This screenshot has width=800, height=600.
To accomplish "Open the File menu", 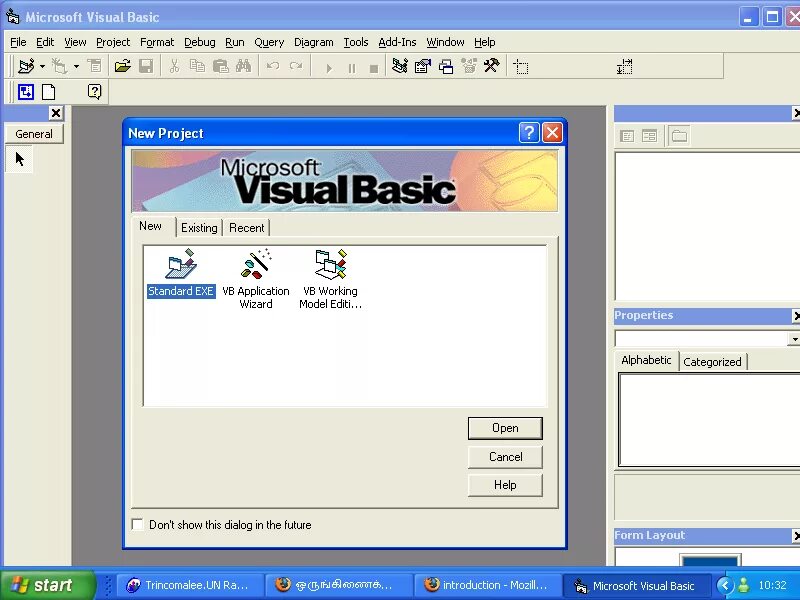I will click(18, 42).
